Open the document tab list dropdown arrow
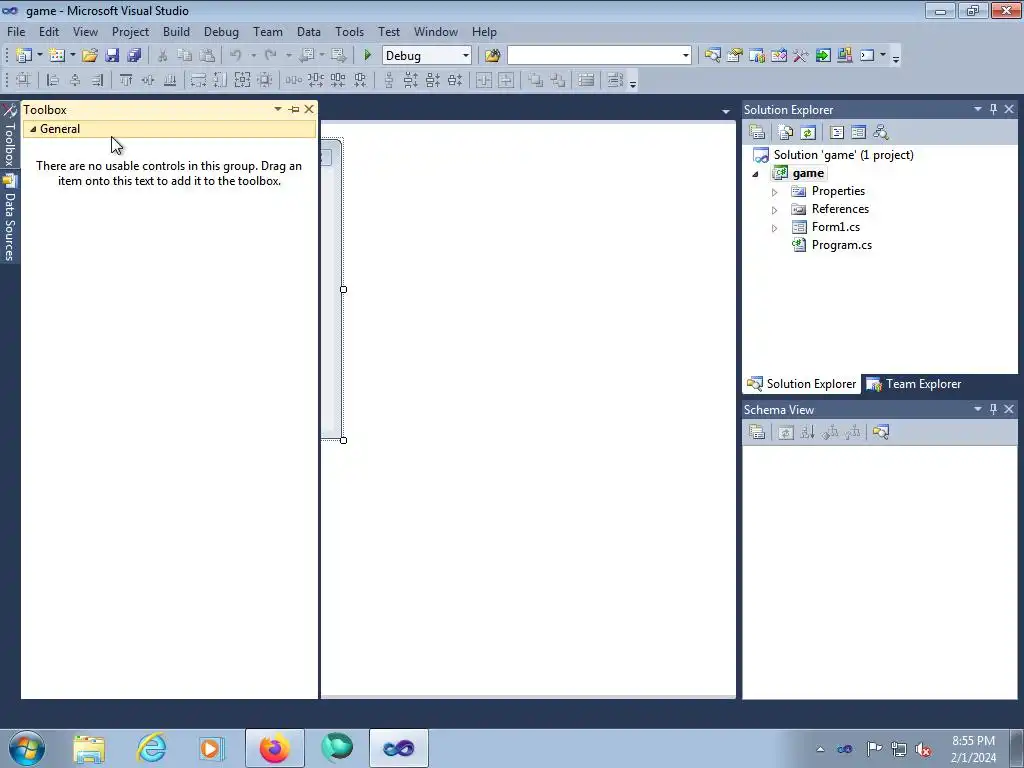The height and width of the screenshot is (768, 1024). coord(726,112)
